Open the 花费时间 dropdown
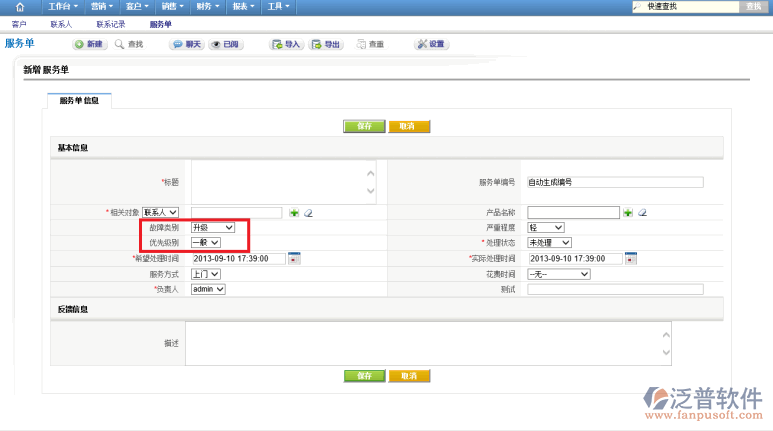773x431 pixels. 558,274
